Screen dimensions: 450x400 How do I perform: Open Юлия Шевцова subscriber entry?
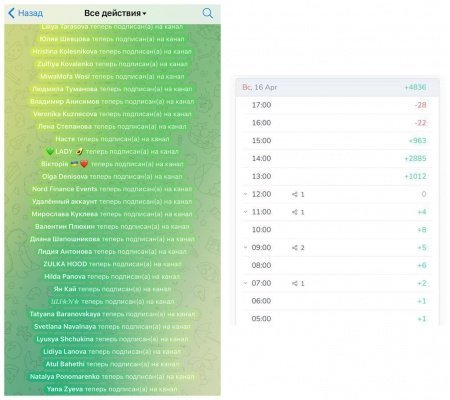112,39
